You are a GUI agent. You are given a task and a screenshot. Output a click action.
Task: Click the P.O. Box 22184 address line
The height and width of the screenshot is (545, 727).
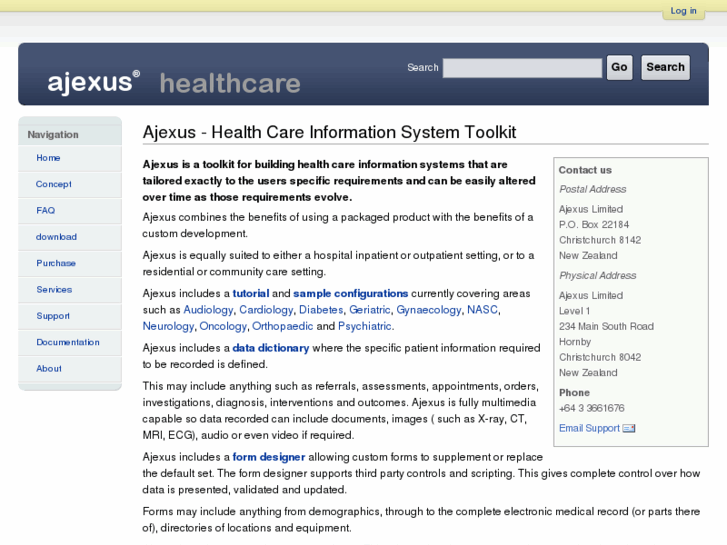(594, 224)
